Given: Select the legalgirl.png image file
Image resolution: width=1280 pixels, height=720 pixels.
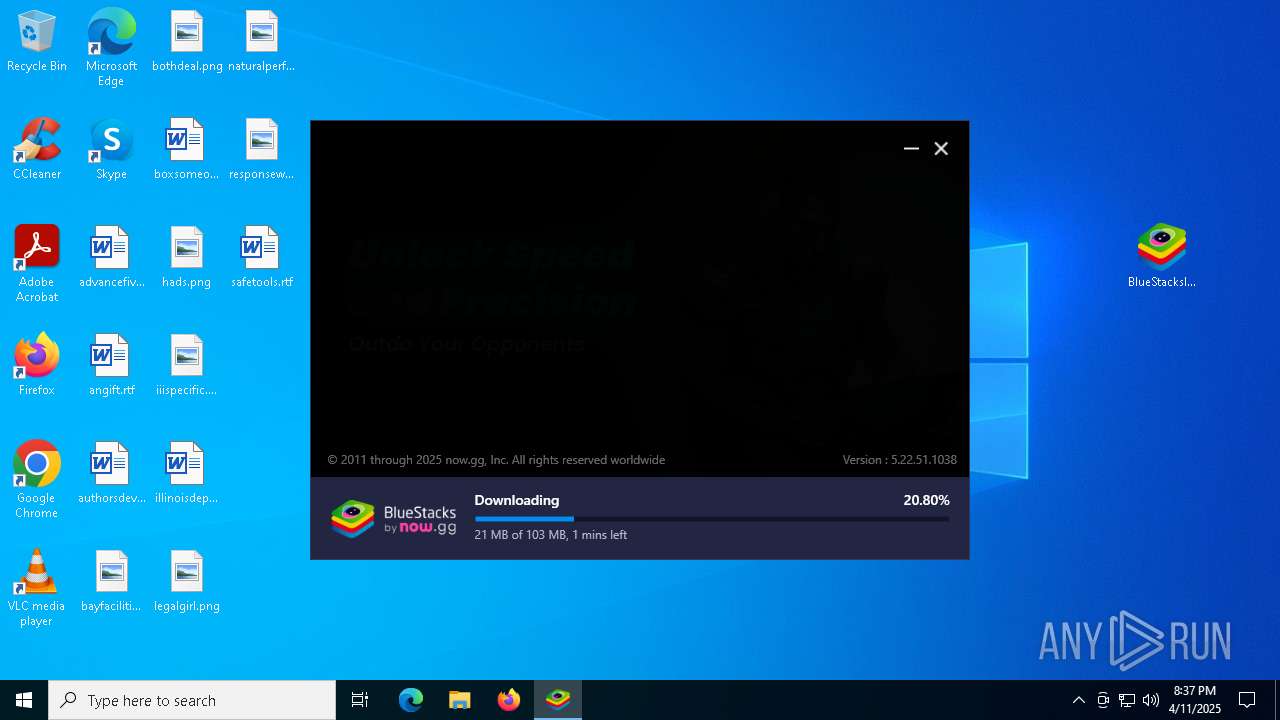Looking at the screenshot, I should 186,582.
